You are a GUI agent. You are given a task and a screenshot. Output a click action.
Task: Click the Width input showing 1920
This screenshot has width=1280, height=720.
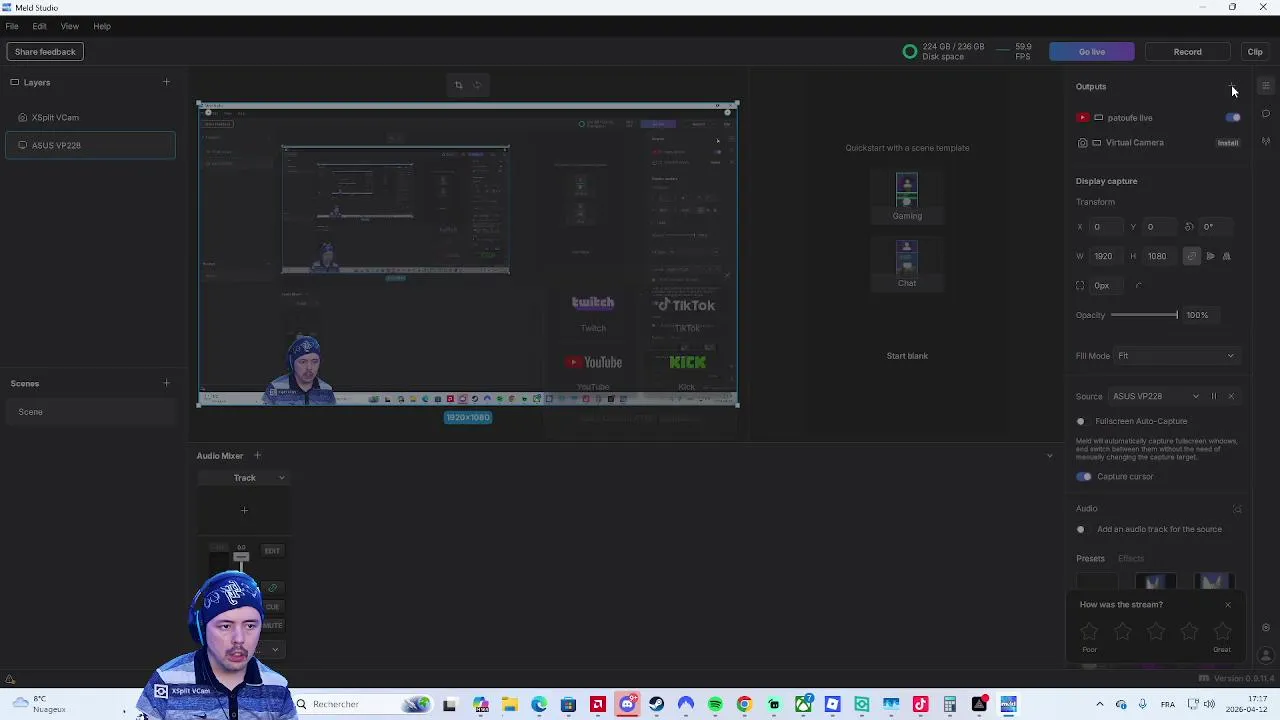pos(1106,256)
